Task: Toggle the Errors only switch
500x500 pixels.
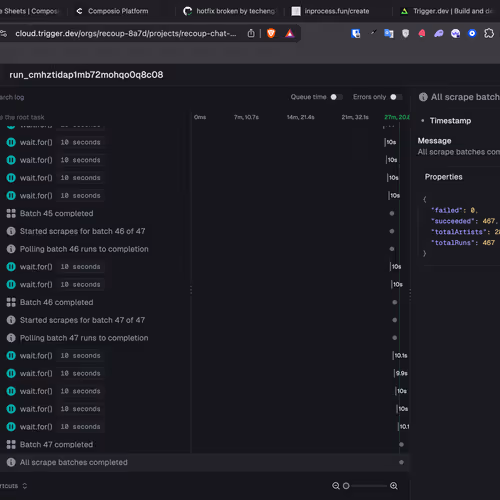Action: click(396, 97)
